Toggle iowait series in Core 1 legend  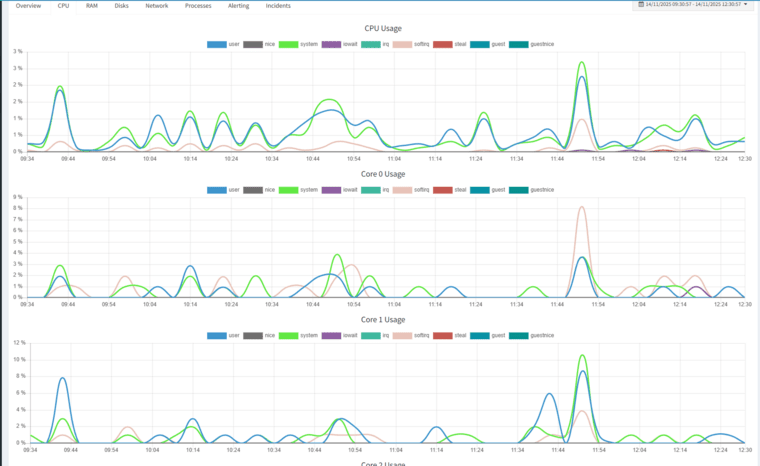click(x=339, y=336)
